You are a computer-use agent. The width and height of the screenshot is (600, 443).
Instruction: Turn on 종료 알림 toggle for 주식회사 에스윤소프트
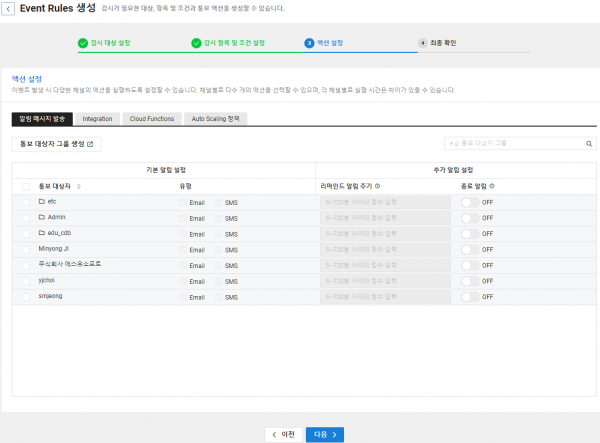tap(470, 265)
